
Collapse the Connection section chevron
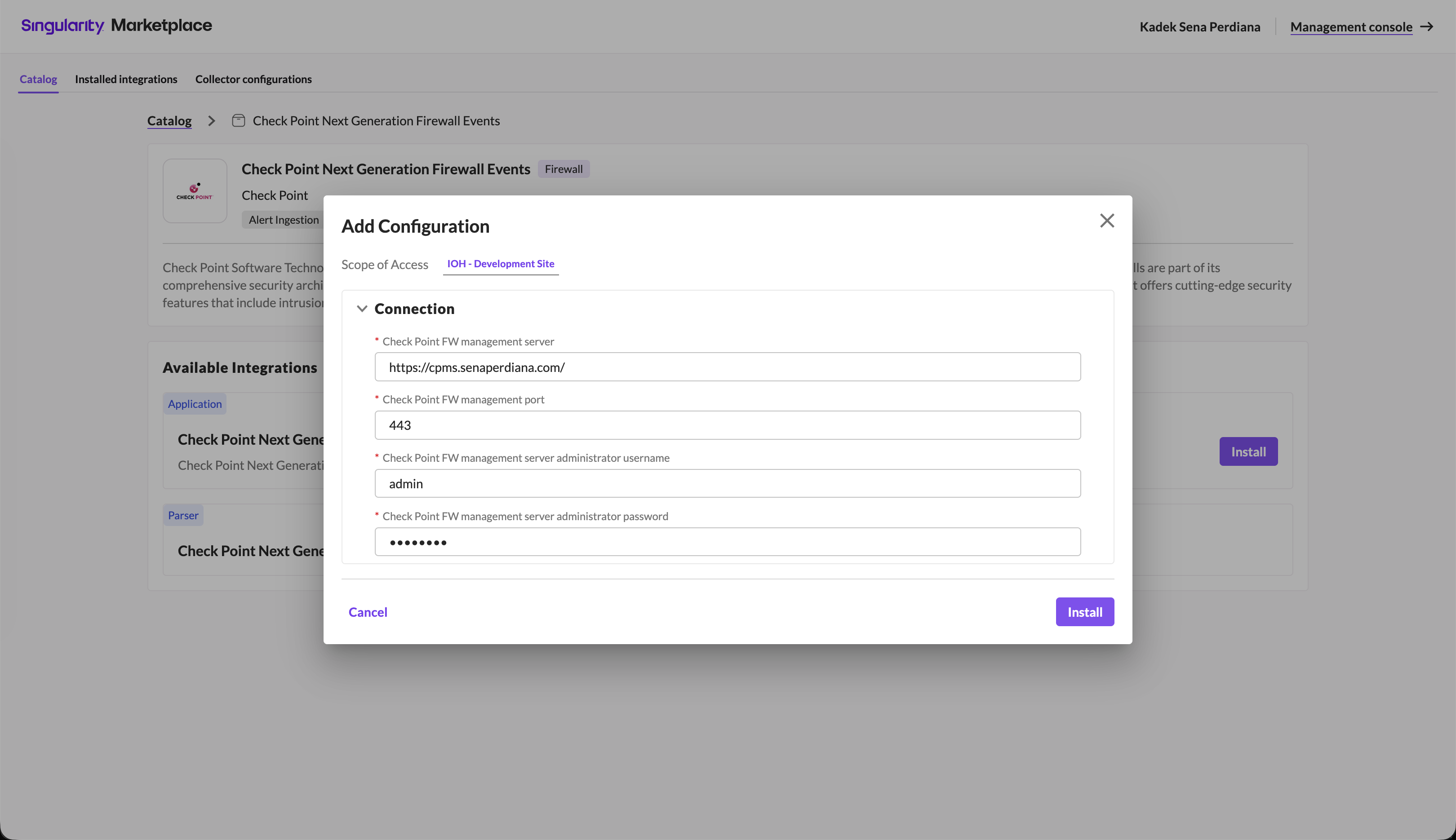362,309
